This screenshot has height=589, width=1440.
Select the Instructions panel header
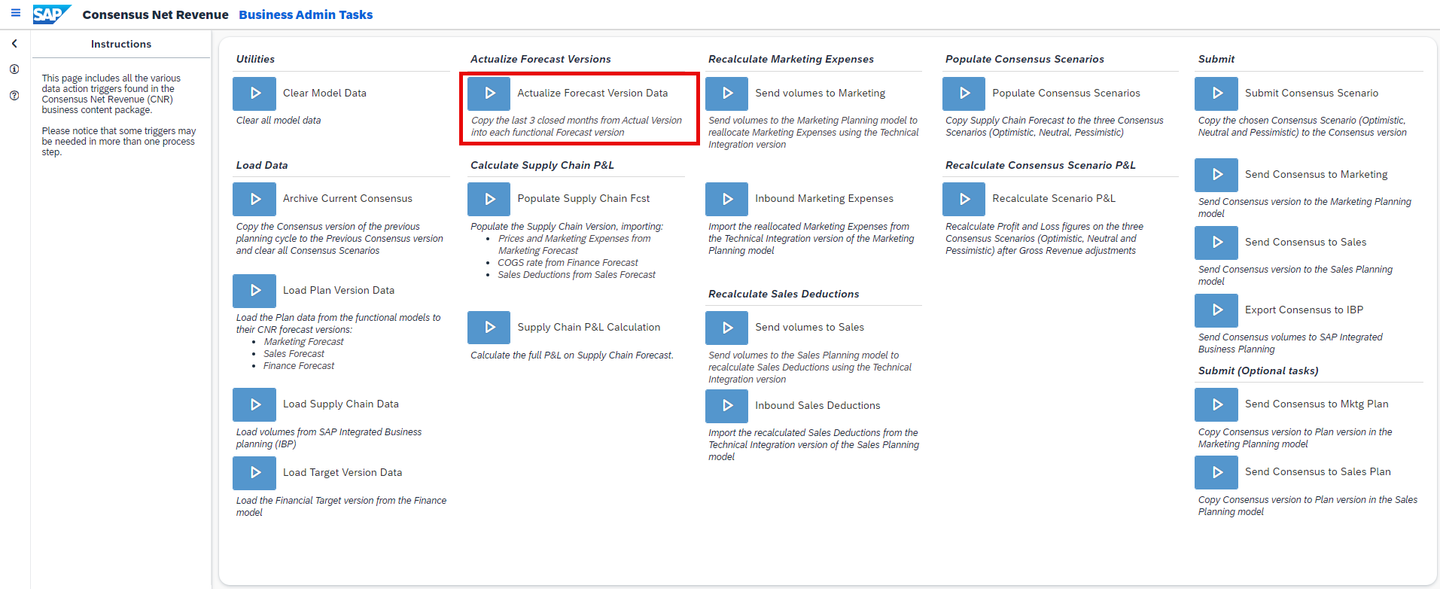click(x=121, y=44)
